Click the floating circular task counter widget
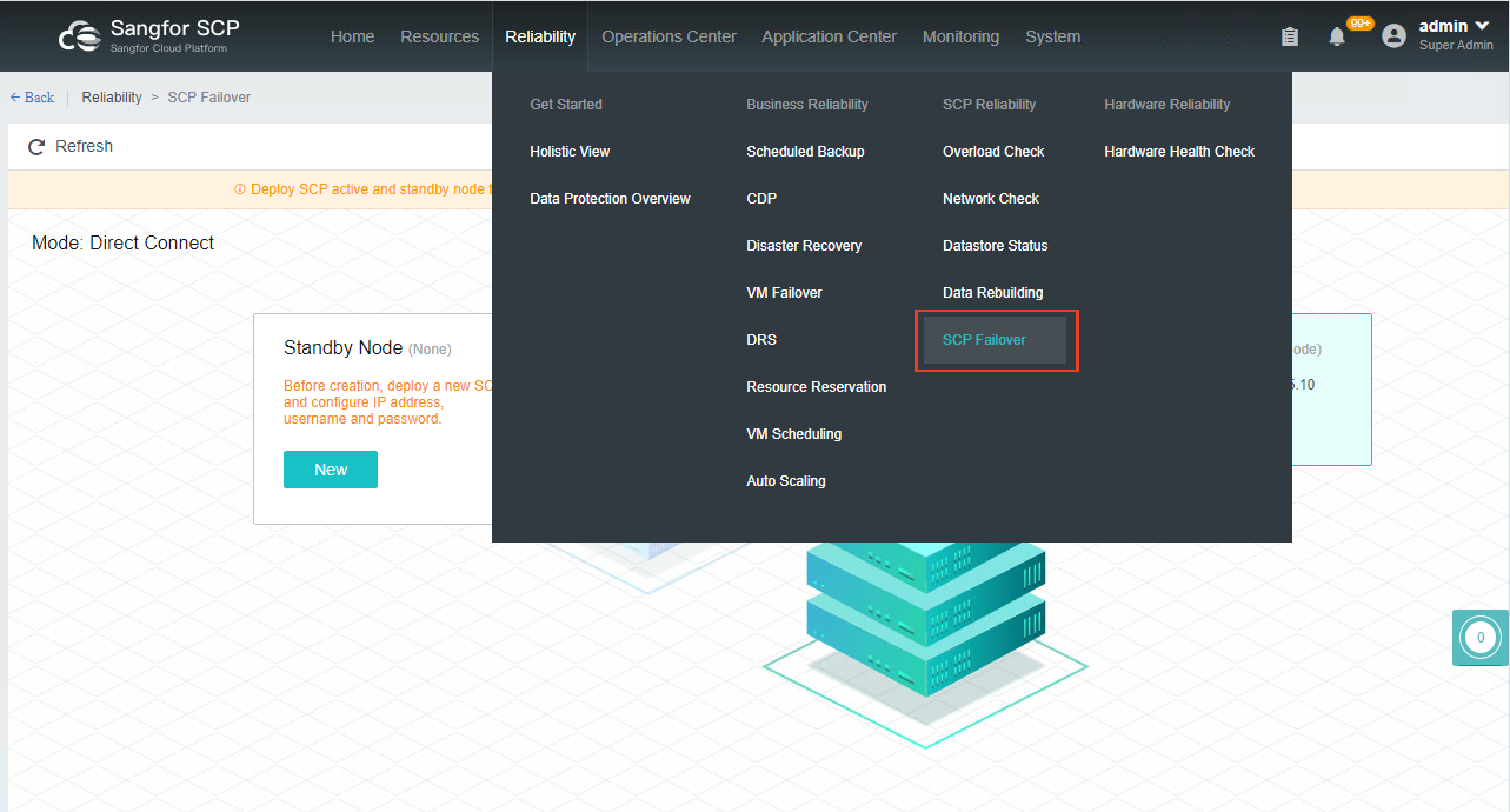1510x812 pixels. (x=1480, y=637)
